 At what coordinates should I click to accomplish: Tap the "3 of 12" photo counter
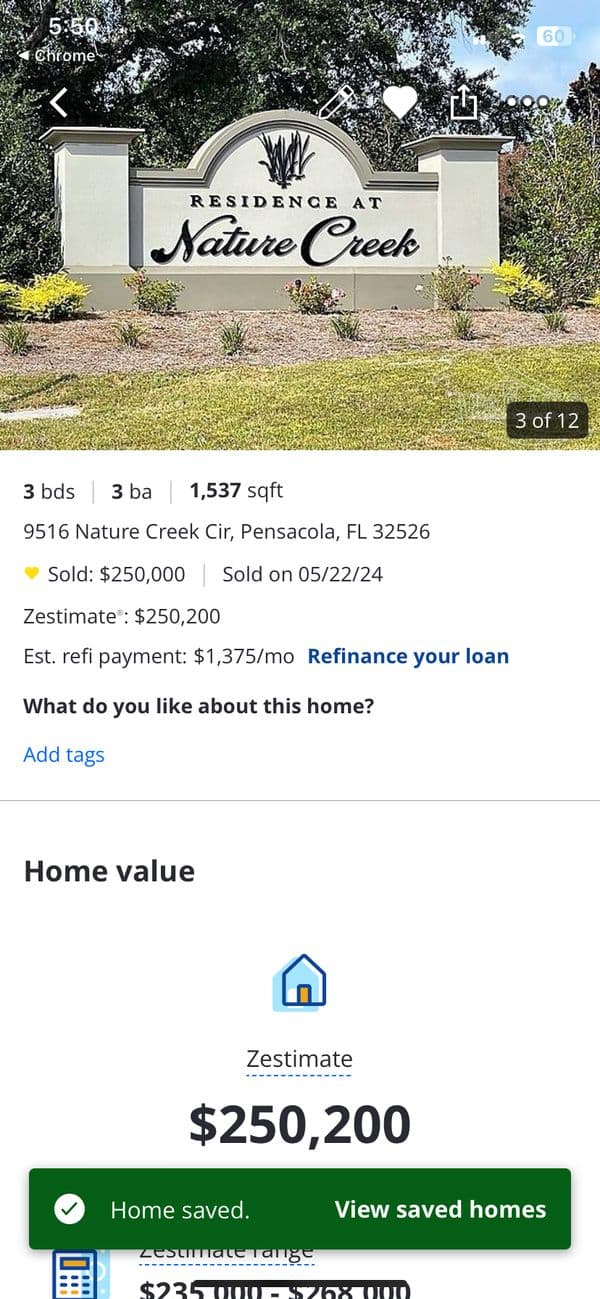tap(547, 420)
